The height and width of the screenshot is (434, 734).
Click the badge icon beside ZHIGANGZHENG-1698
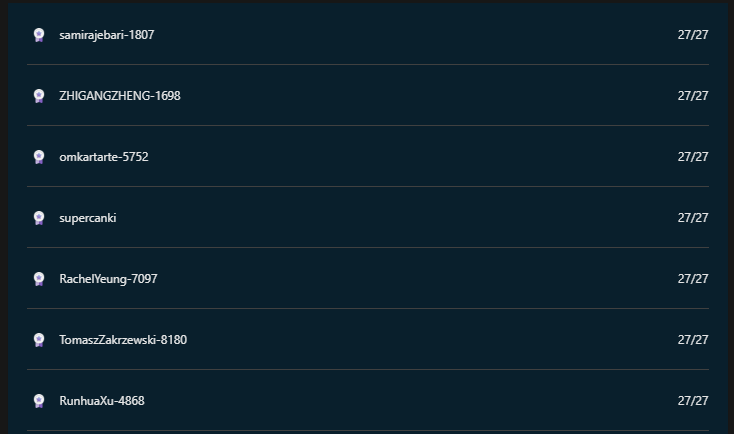39,96
